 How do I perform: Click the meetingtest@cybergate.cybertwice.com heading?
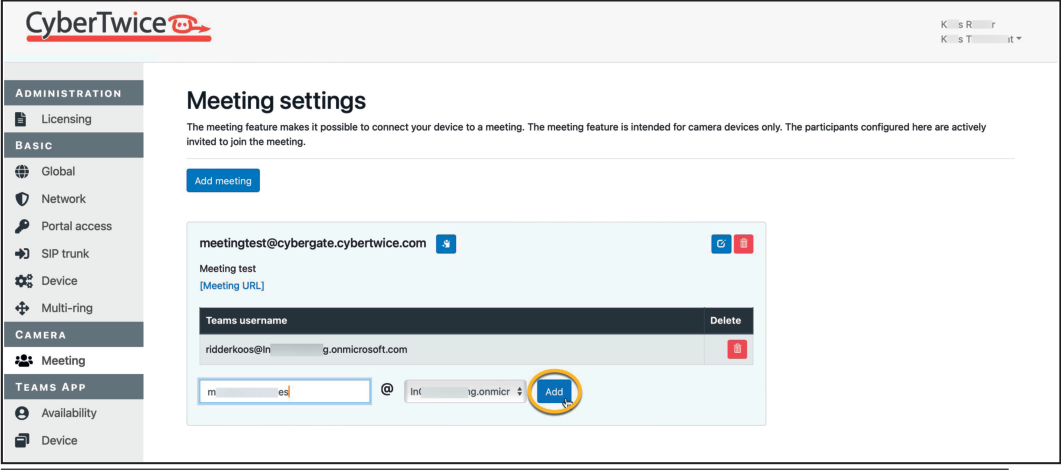point(313,243)
